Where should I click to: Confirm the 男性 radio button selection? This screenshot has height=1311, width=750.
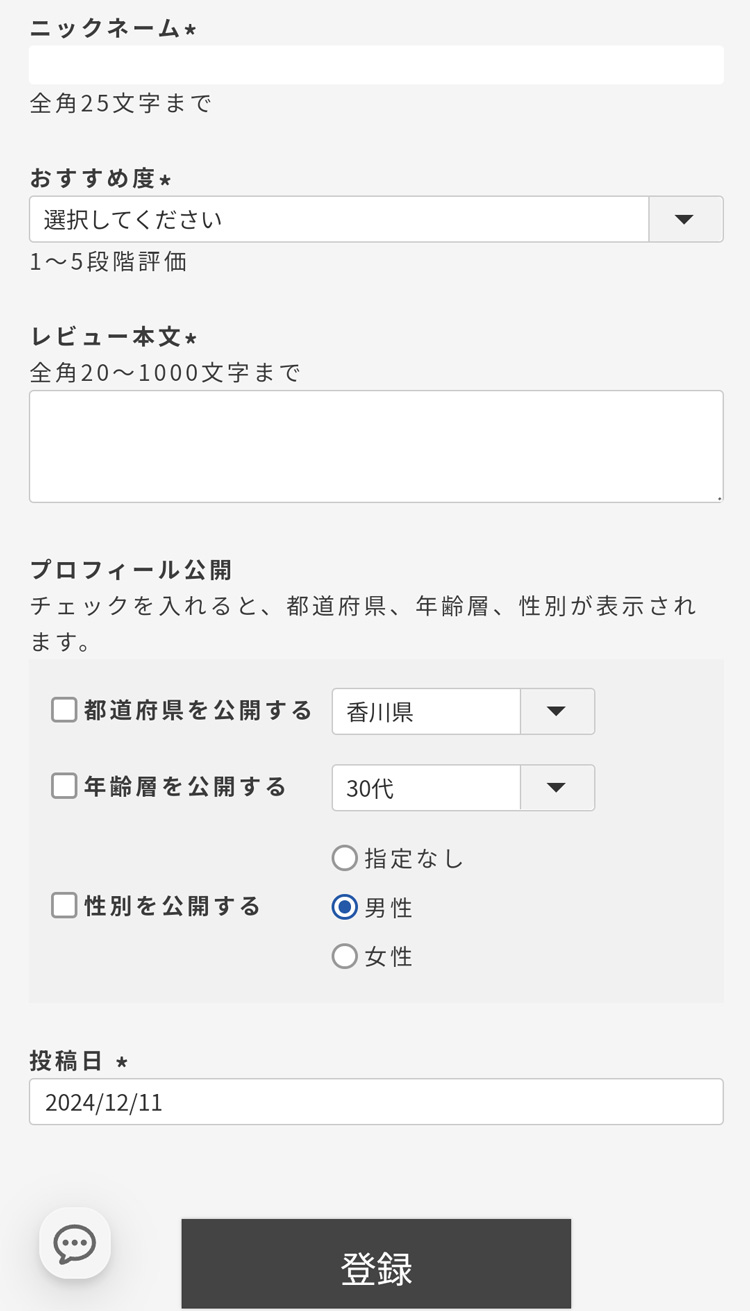[344, 907]
